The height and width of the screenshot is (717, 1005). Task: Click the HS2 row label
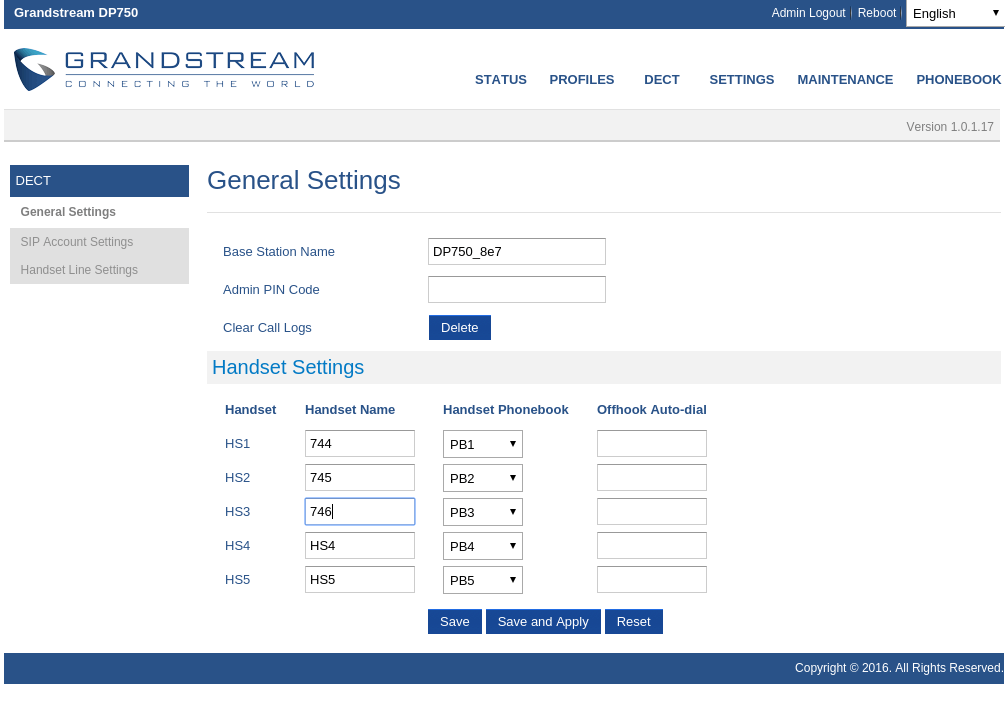click(237, 477)
